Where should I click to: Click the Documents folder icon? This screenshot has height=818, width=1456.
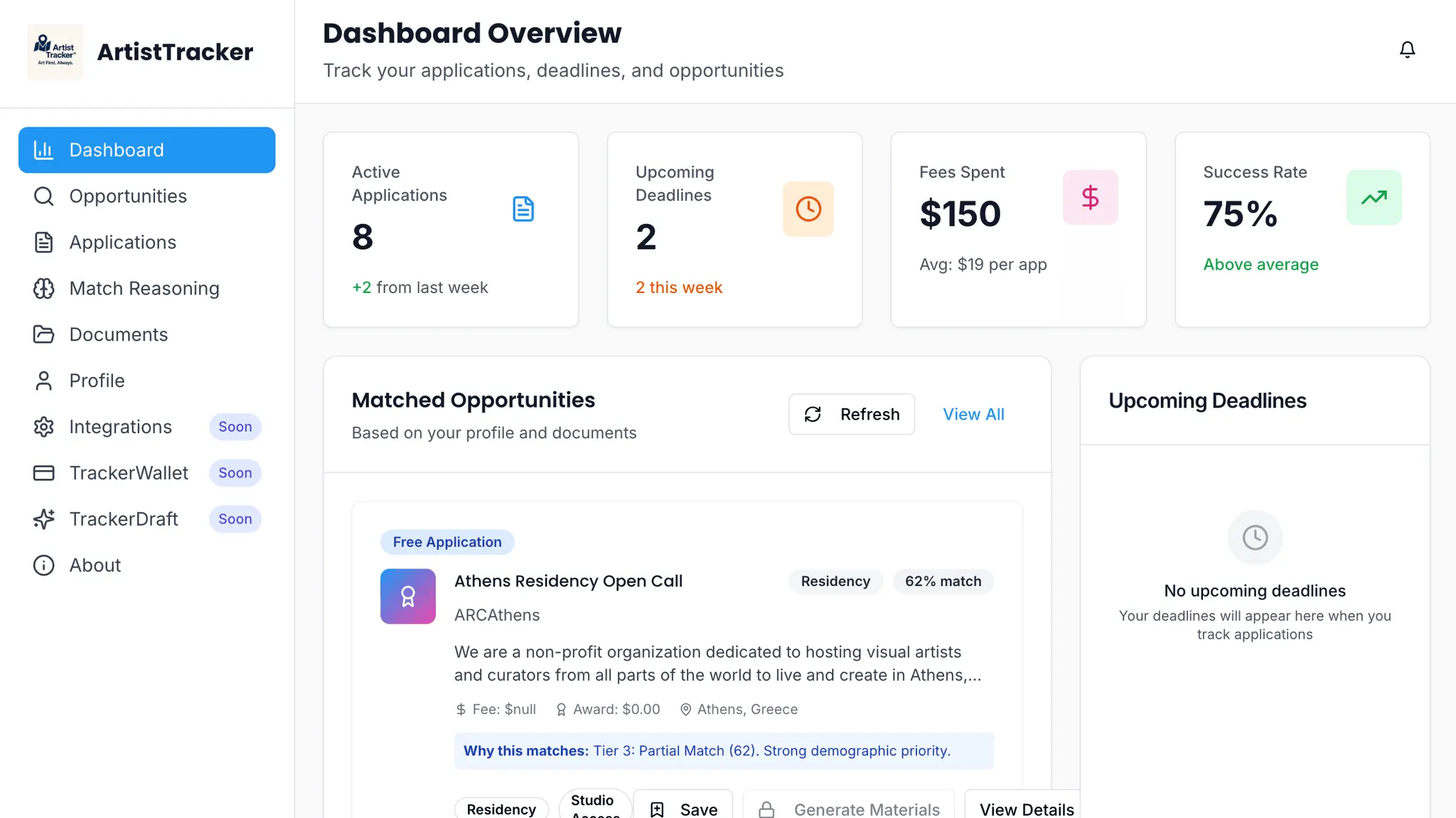[x=43, y=334]
